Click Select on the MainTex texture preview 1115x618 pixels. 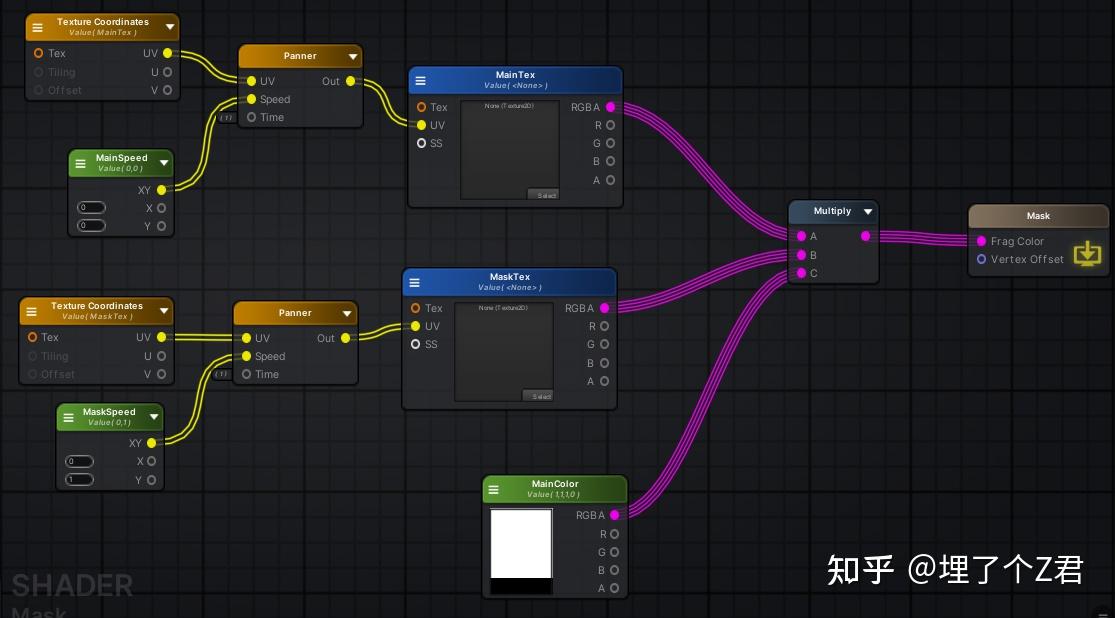point(545,195)
